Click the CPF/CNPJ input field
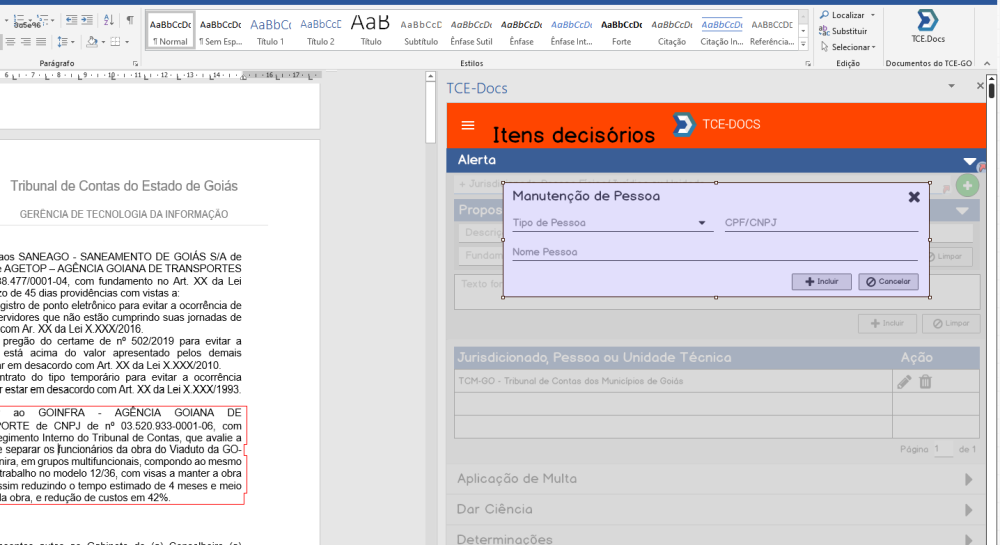The image size is (1000, 545). coord(820,223)
